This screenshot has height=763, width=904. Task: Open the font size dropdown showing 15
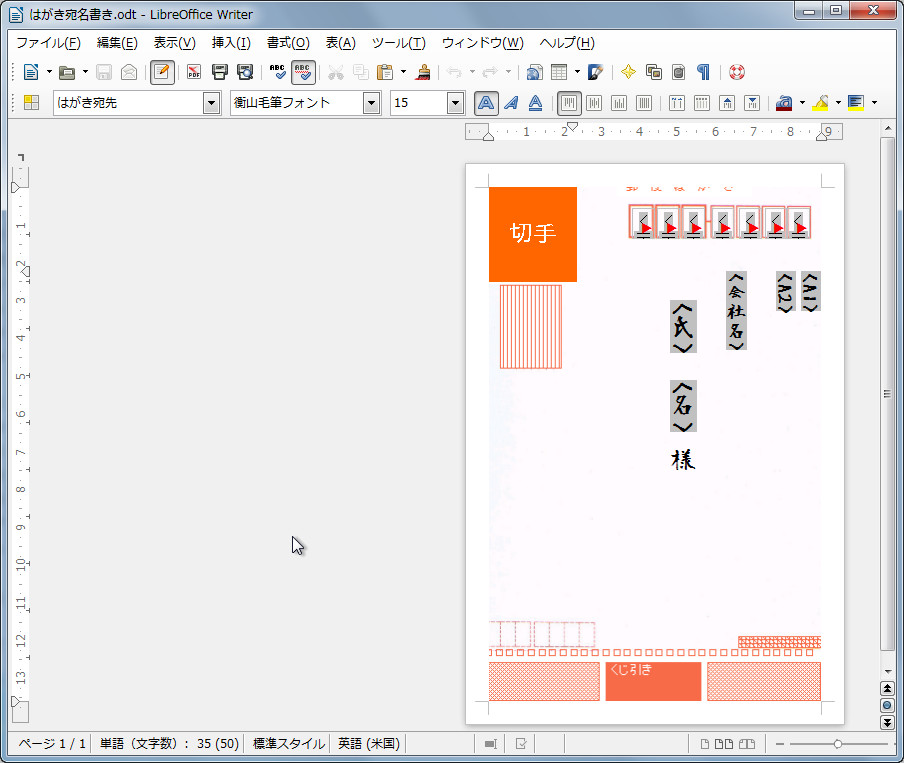click(455, 103)
